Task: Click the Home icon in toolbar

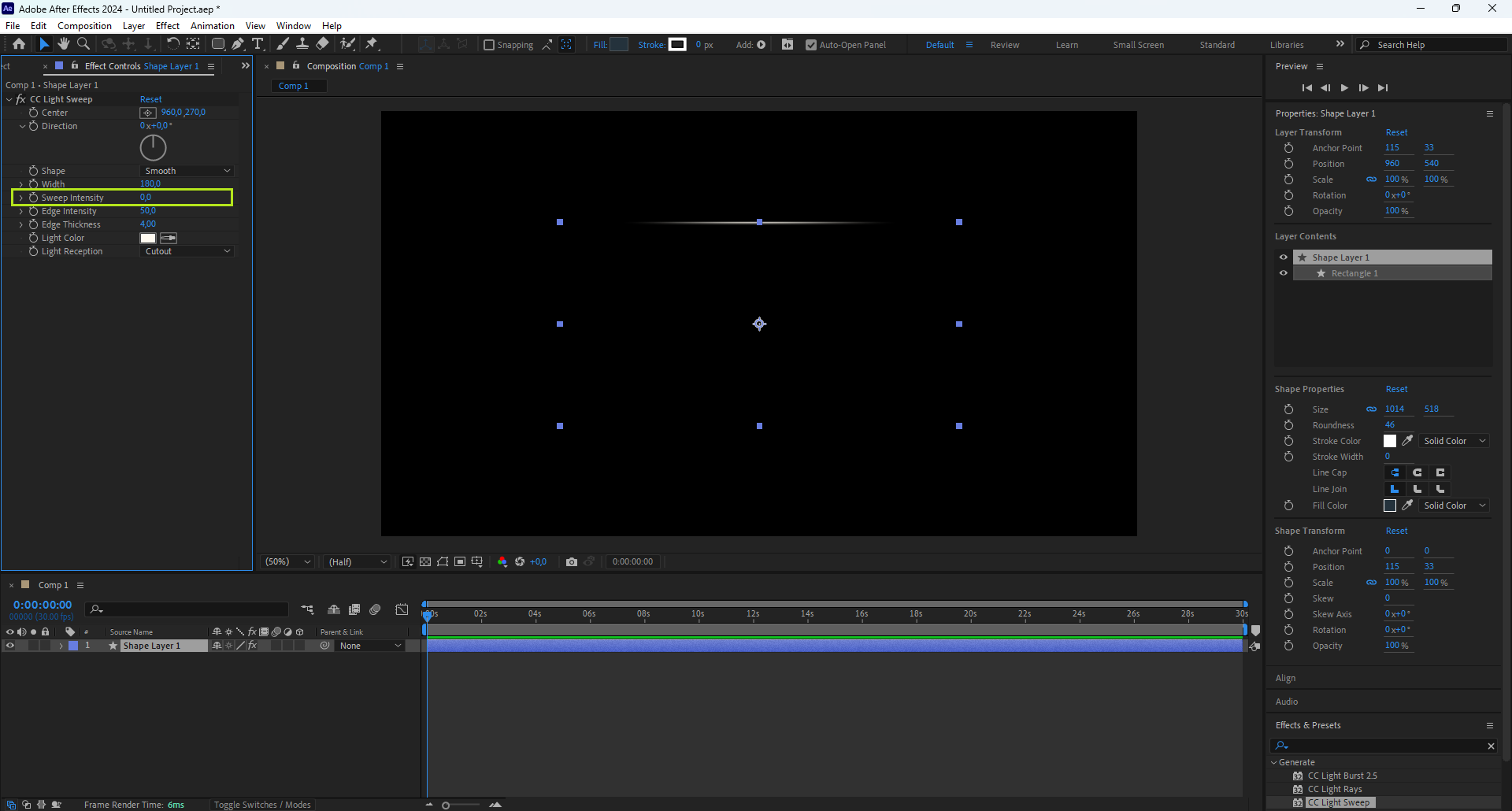Action: point(19,44)
